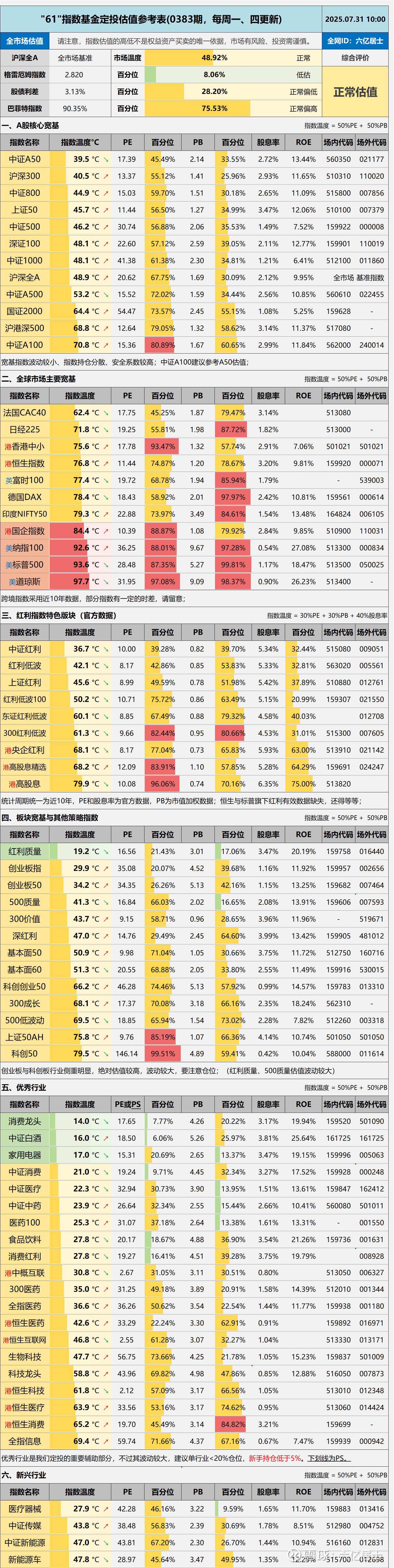This screenshot has width=394, height=1568.
Task: Select the 国证2000 name cell
Action: (x=25, y=312)
